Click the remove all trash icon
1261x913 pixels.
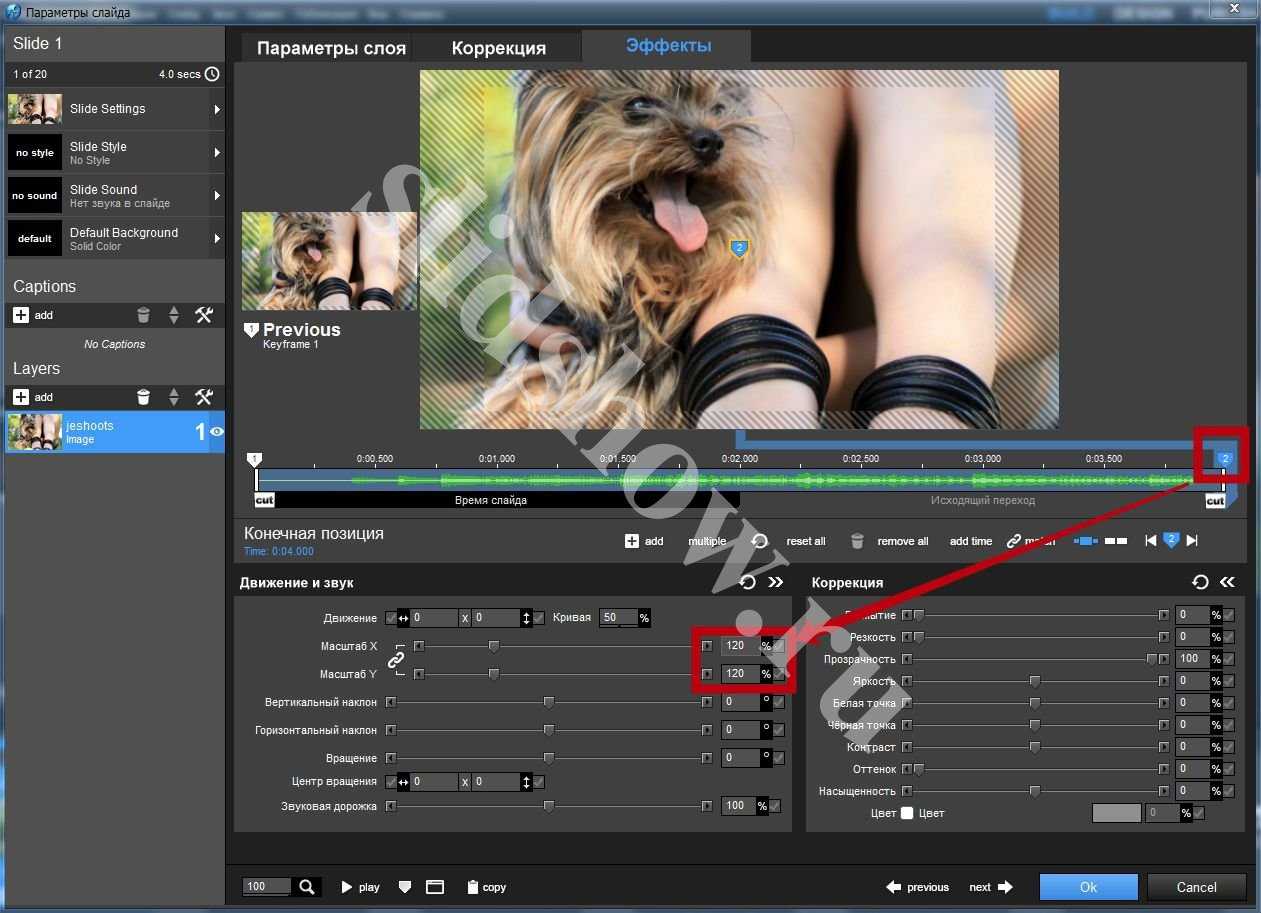(x=857, y=541)
